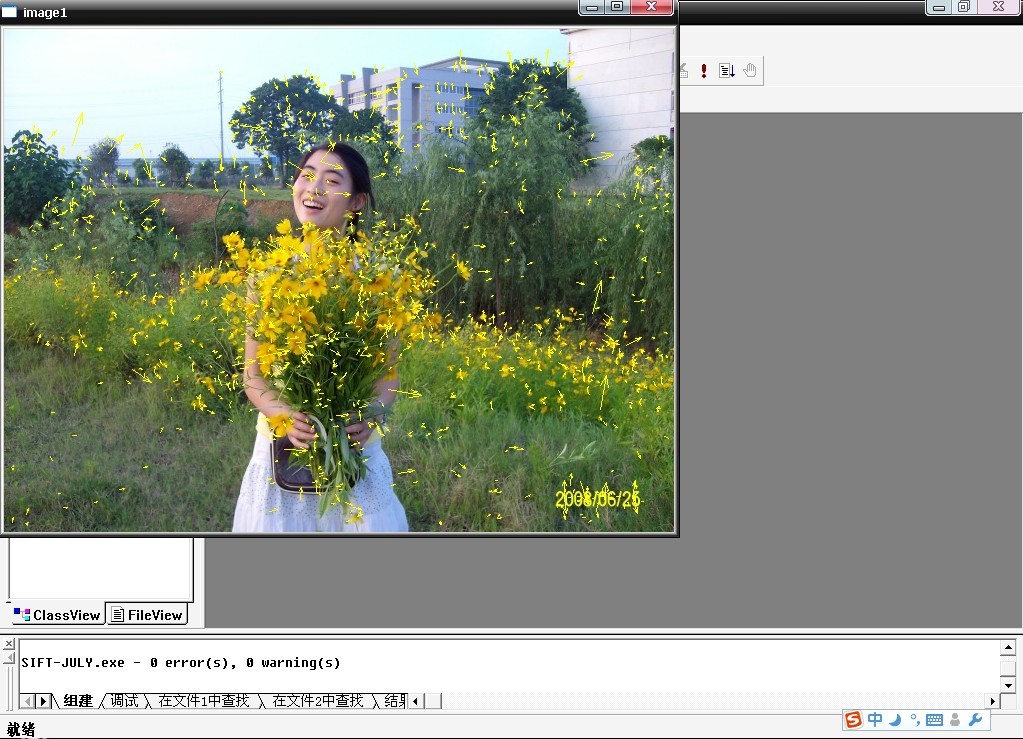Image resolution: width=1023 pixels, height=739 pixels.
Task: Click the Sogou S logo in IME bar
Action: click(853, 720)
